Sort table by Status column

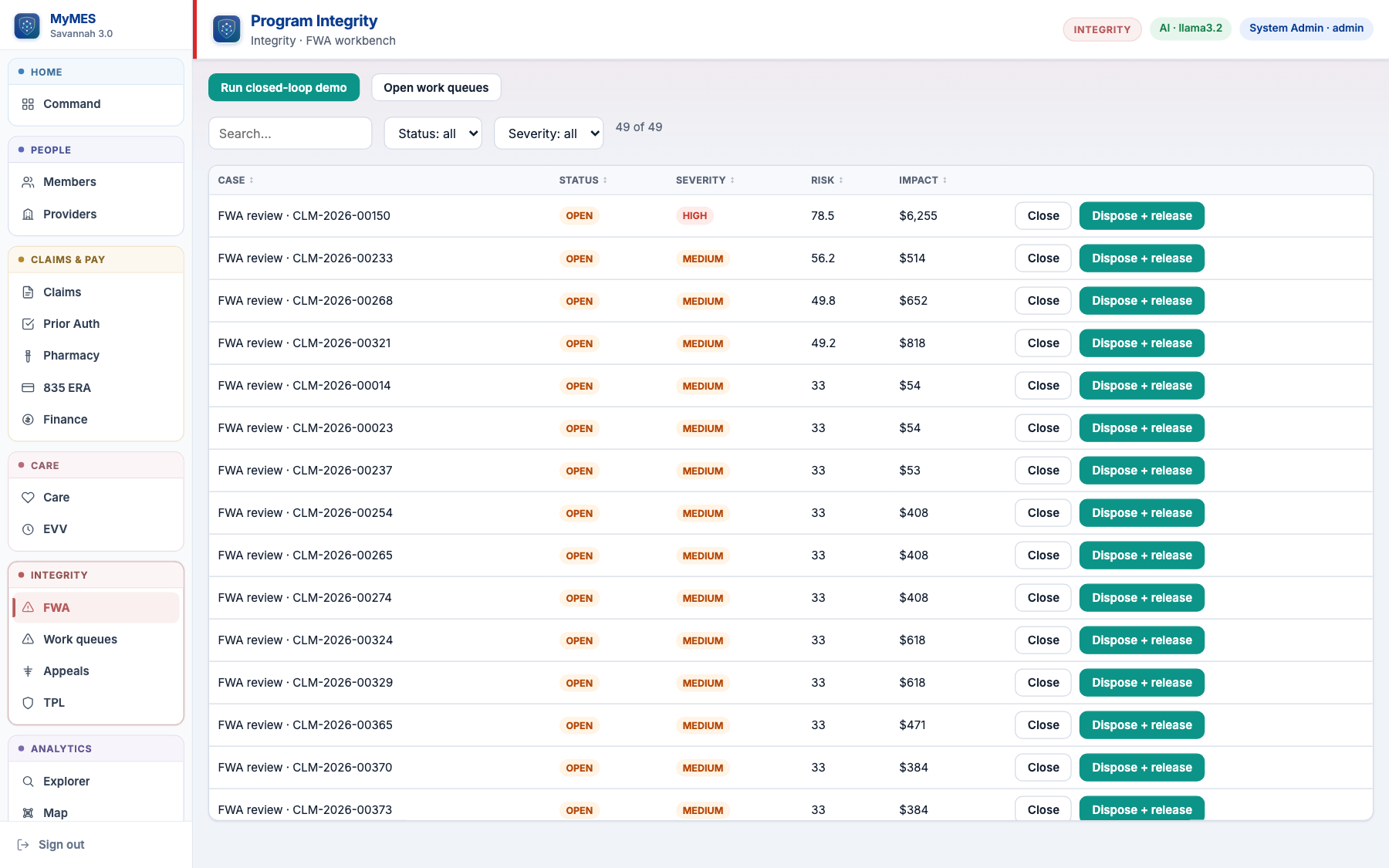(583, 181)
